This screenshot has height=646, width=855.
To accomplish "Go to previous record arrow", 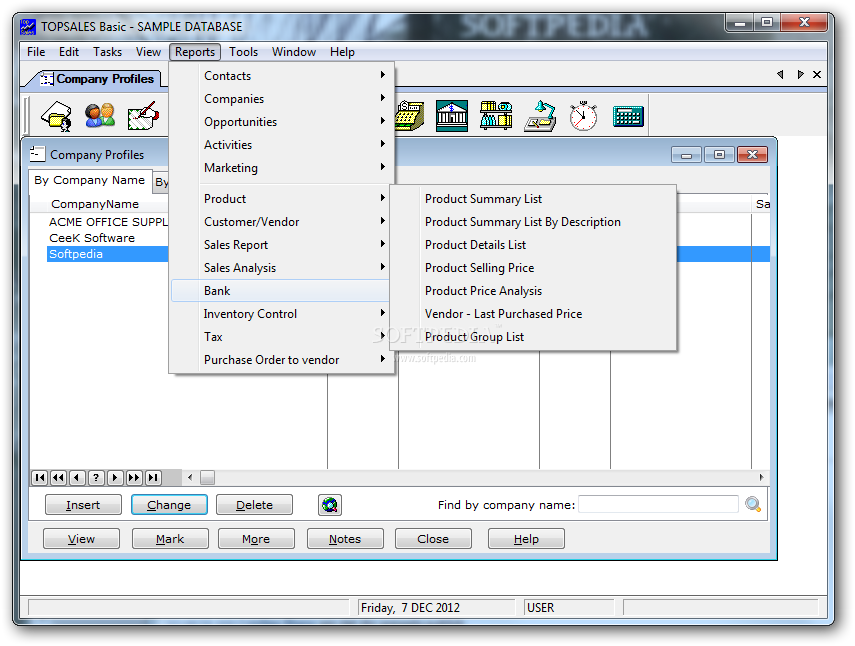I will [x=77, y=478].
